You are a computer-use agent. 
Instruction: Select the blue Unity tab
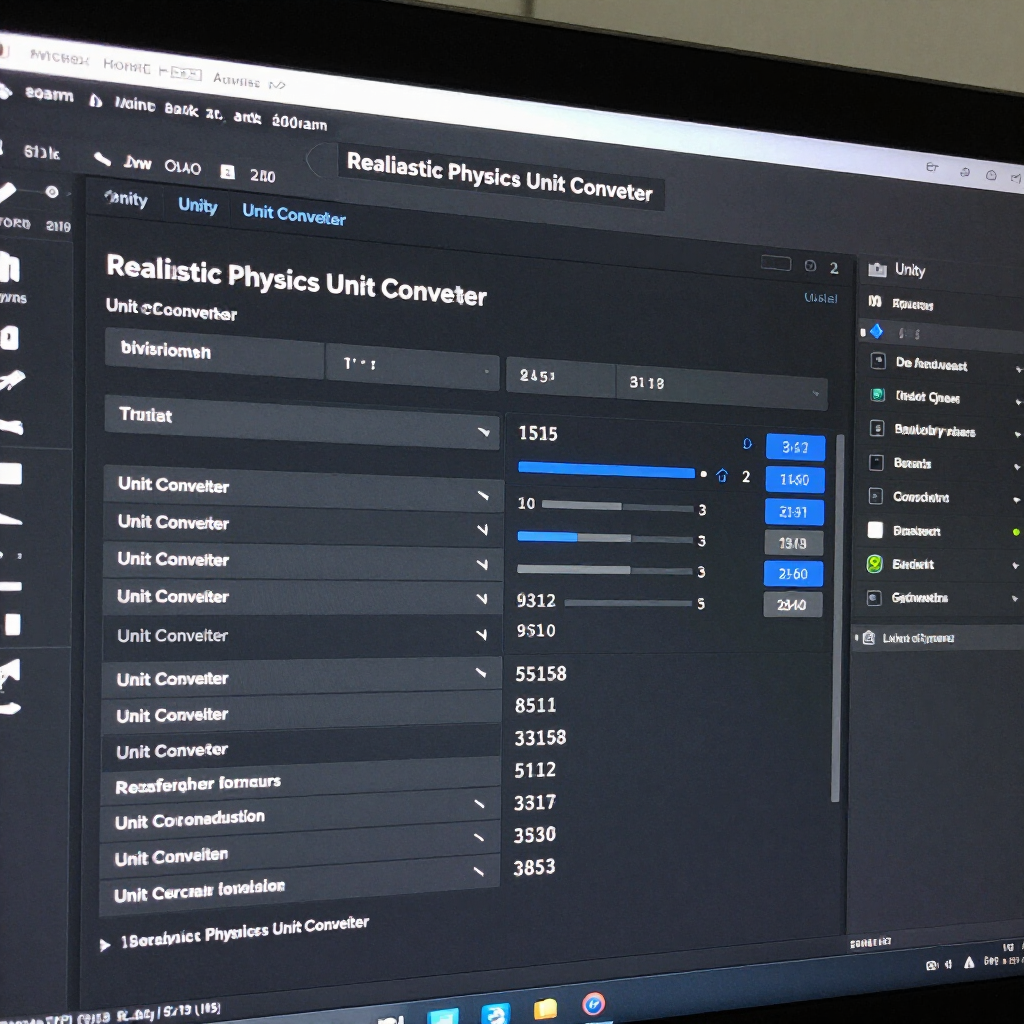point(198,205)
